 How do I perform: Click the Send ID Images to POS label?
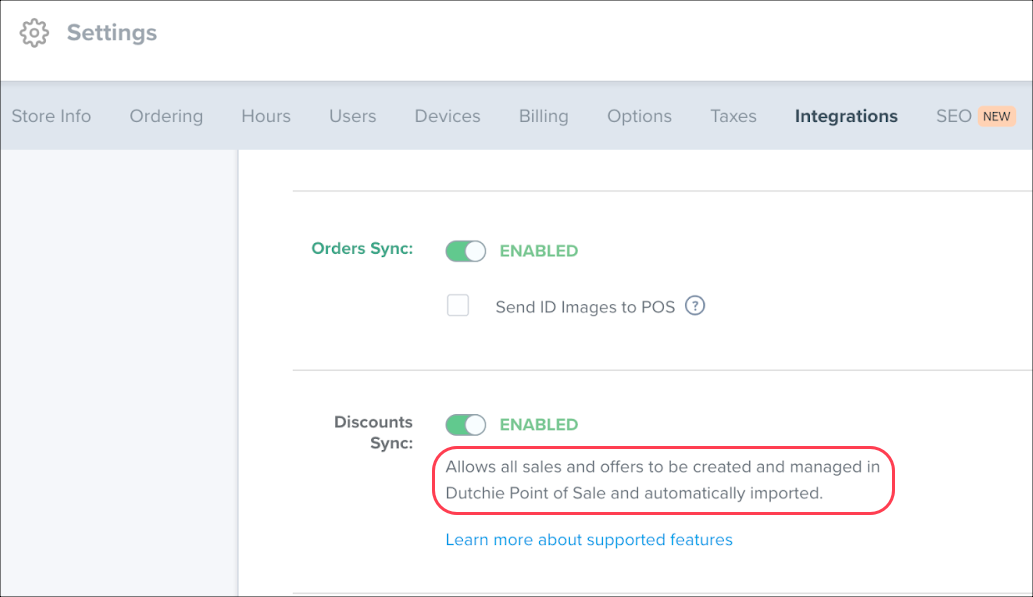point(585,307)
